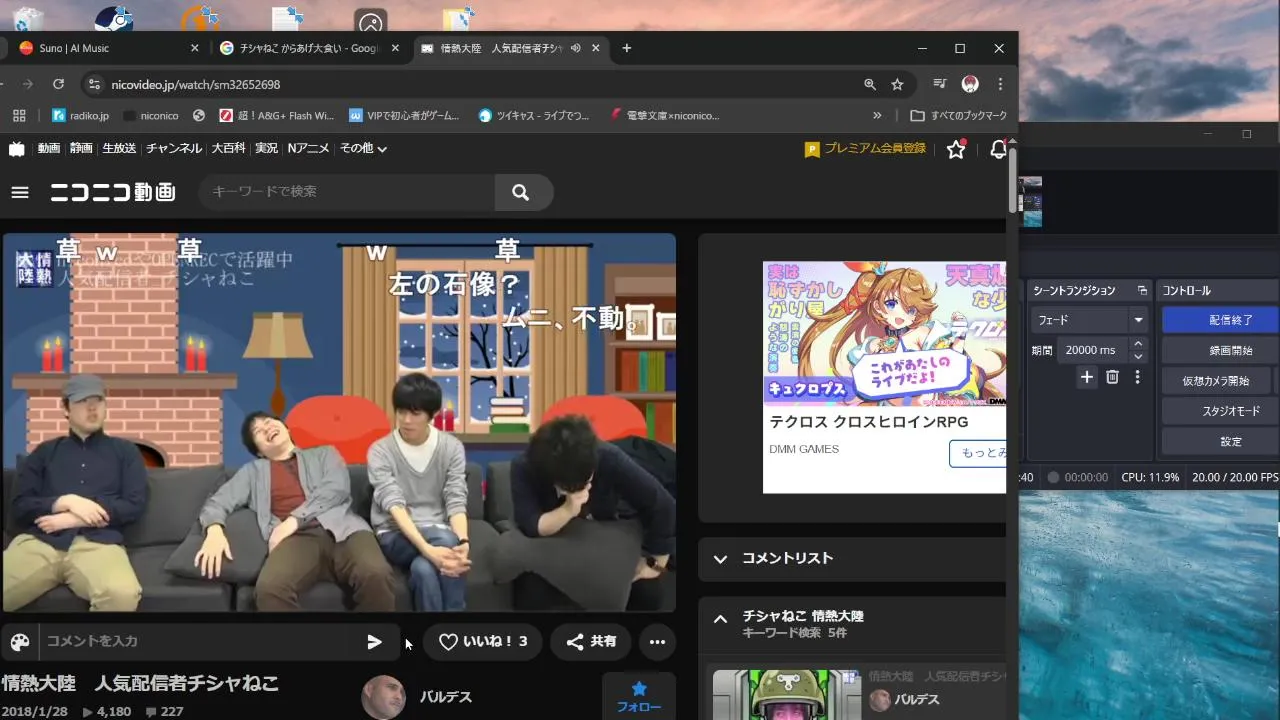Open the three-dots more options under video
The image size is (1280, 720).
pyautogui.click(x=657, y=642)
